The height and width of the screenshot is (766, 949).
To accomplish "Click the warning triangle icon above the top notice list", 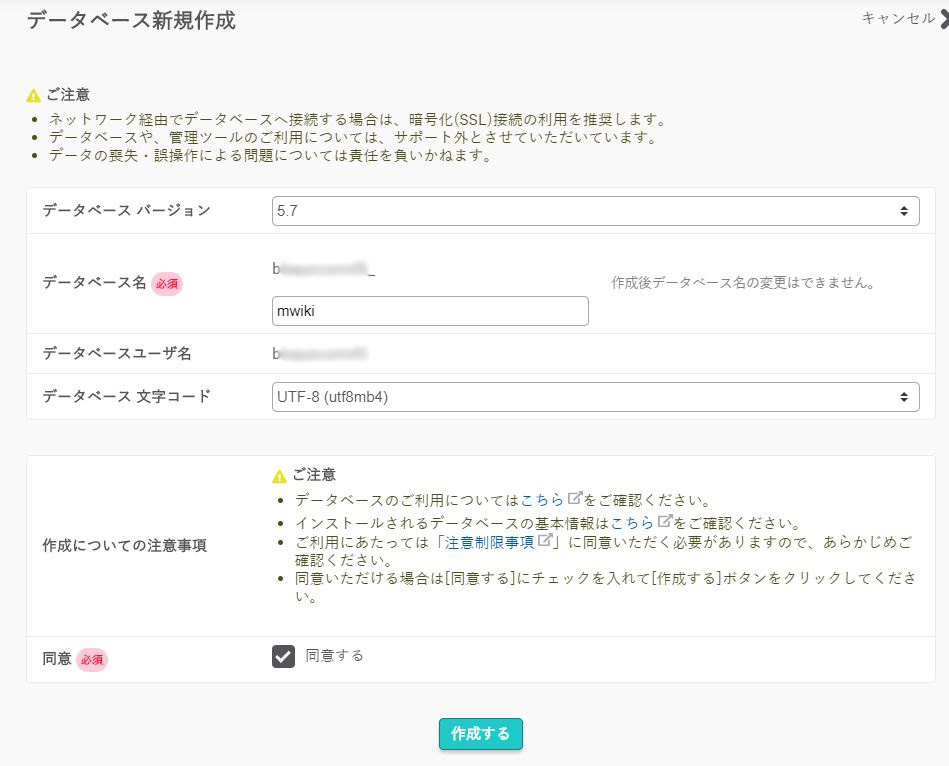I will click(x=34, y=96).
